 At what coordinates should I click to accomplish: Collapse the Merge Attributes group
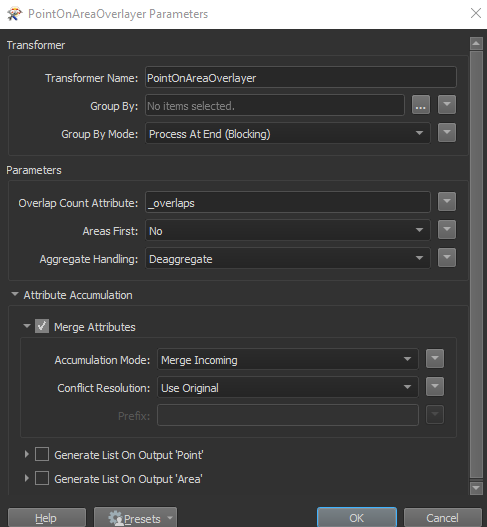point(27,326)
